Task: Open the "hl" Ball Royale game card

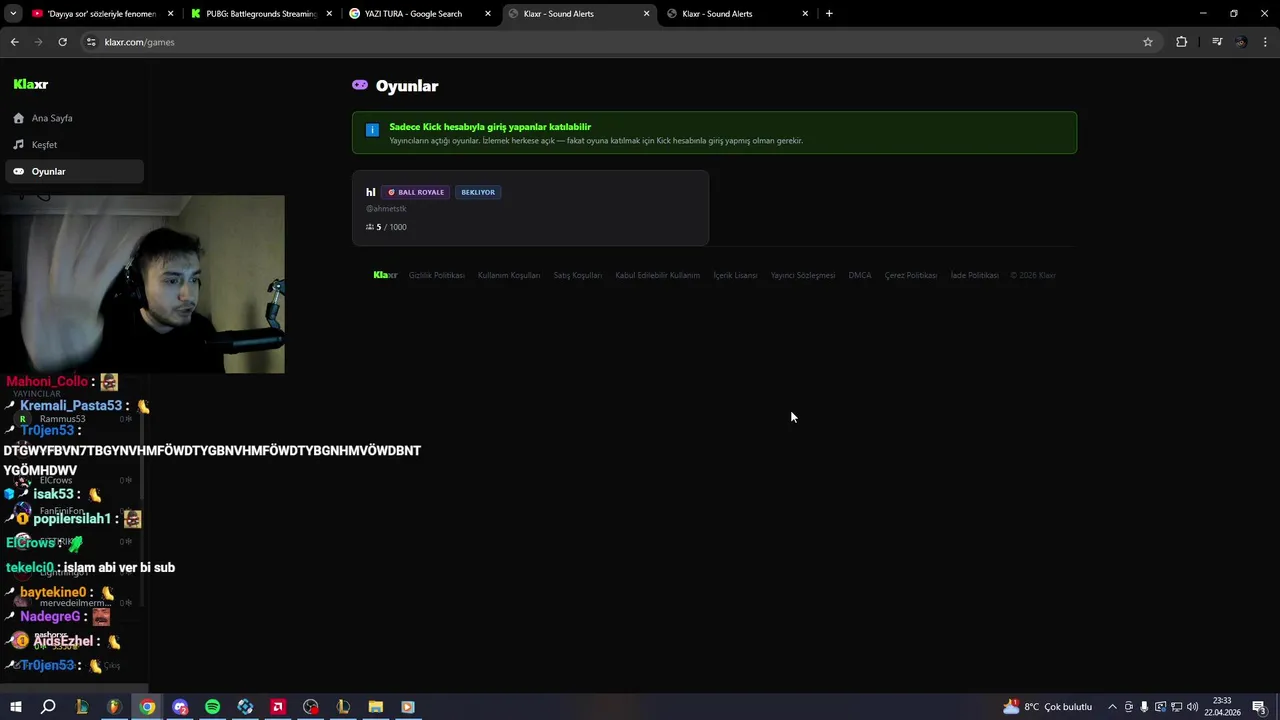Action: pos(530,208)
